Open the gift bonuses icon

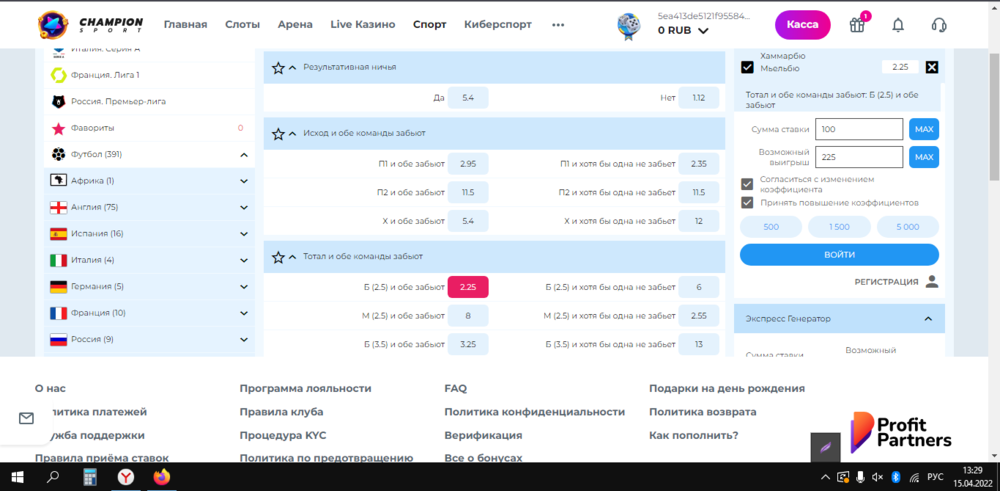coord(857,25)
